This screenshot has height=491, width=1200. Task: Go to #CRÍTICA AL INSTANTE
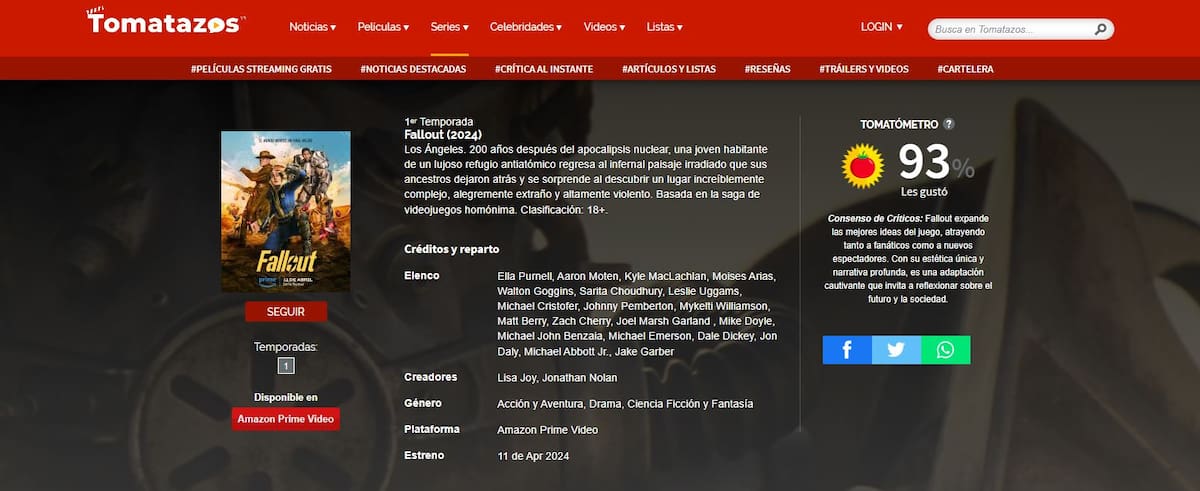543,69
